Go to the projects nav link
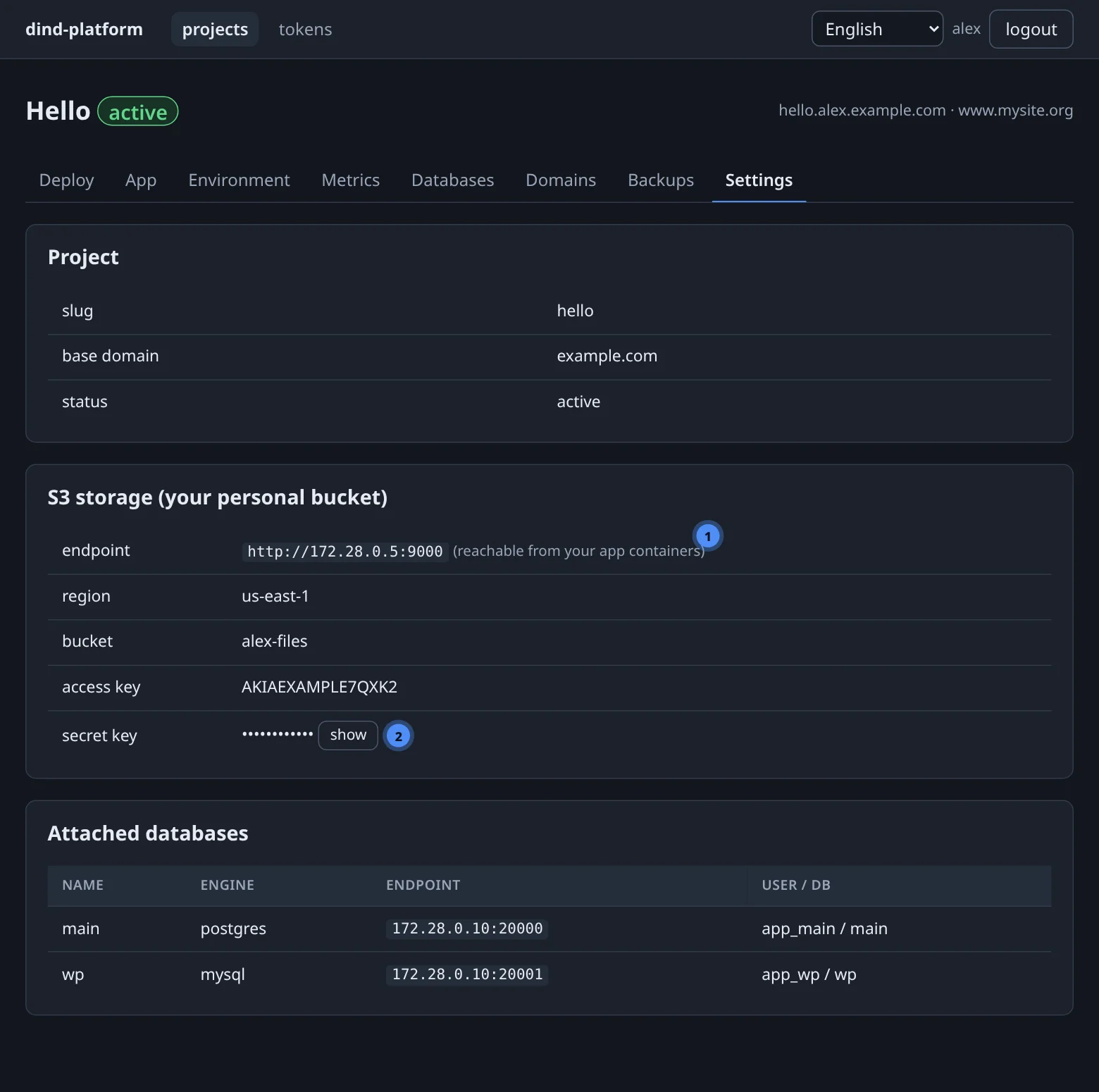Image resolution: width=1099 pixels, height=1092 pixels. 215,29
